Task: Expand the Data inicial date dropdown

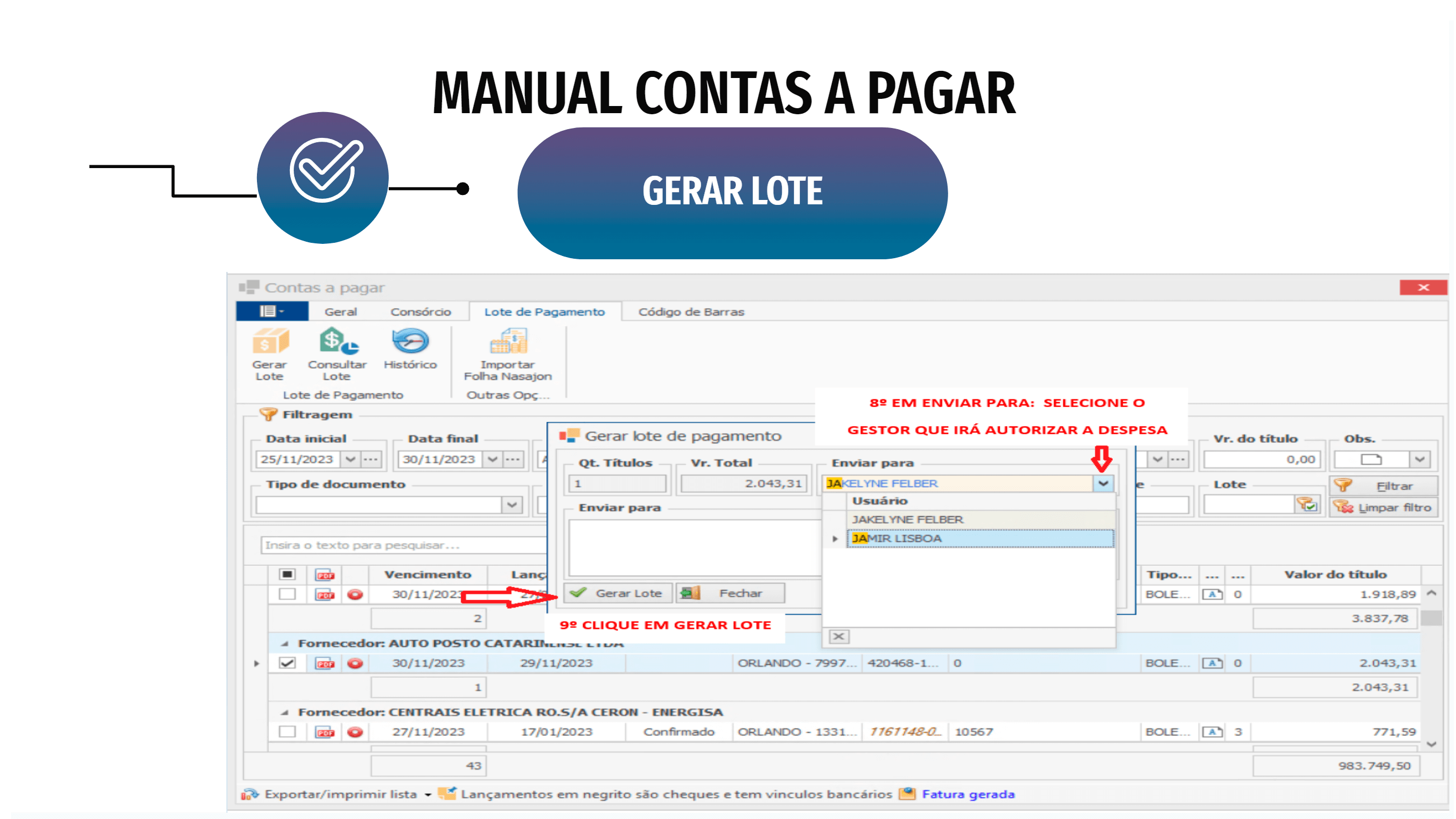Action: pos(350,460)
